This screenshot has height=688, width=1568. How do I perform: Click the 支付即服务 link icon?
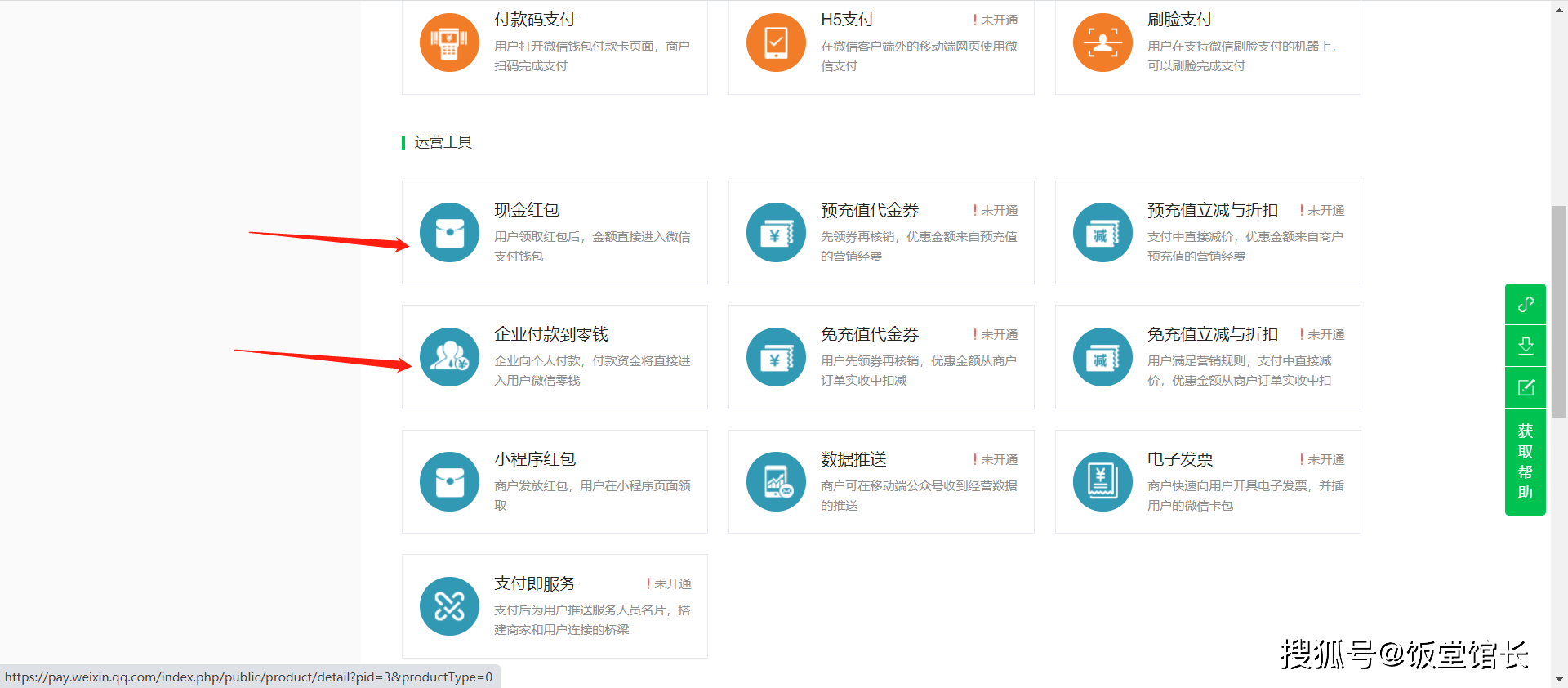pos(449,606)
